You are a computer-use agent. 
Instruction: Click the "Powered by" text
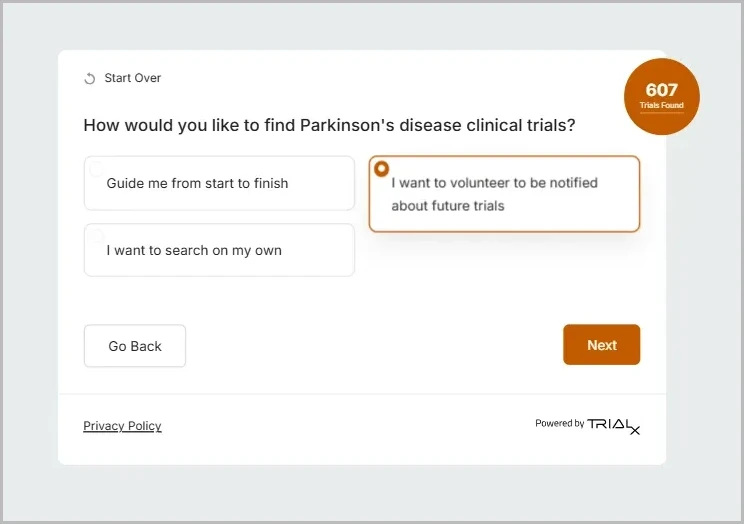(559, 424)
